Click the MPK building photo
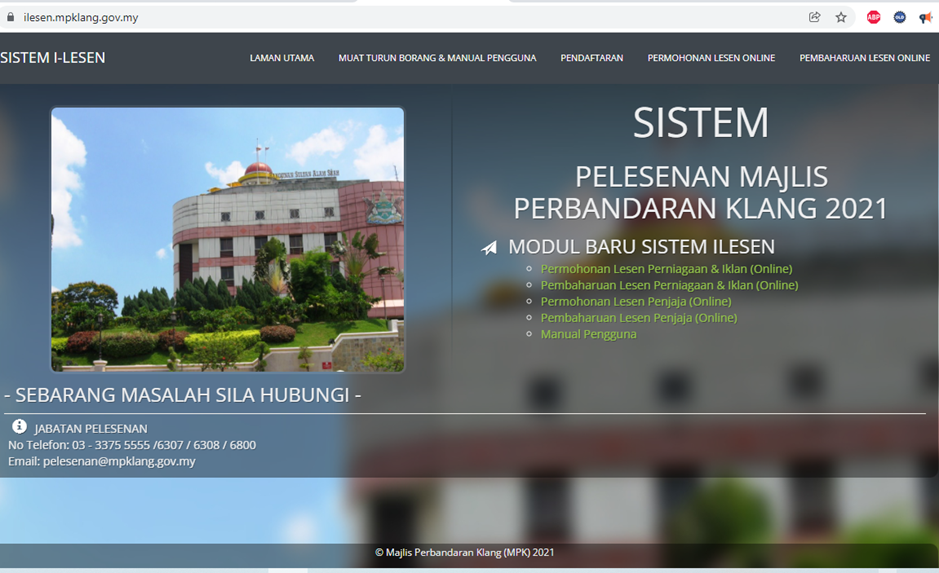This screenshot has height=573, width=939. 228,239
